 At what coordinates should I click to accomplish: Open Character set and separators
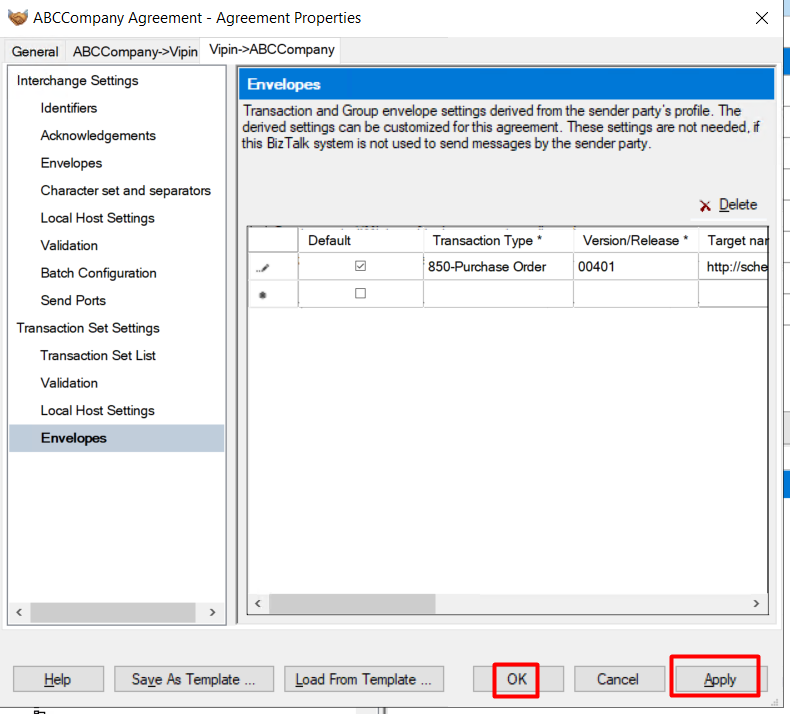[x=125, y=190]
